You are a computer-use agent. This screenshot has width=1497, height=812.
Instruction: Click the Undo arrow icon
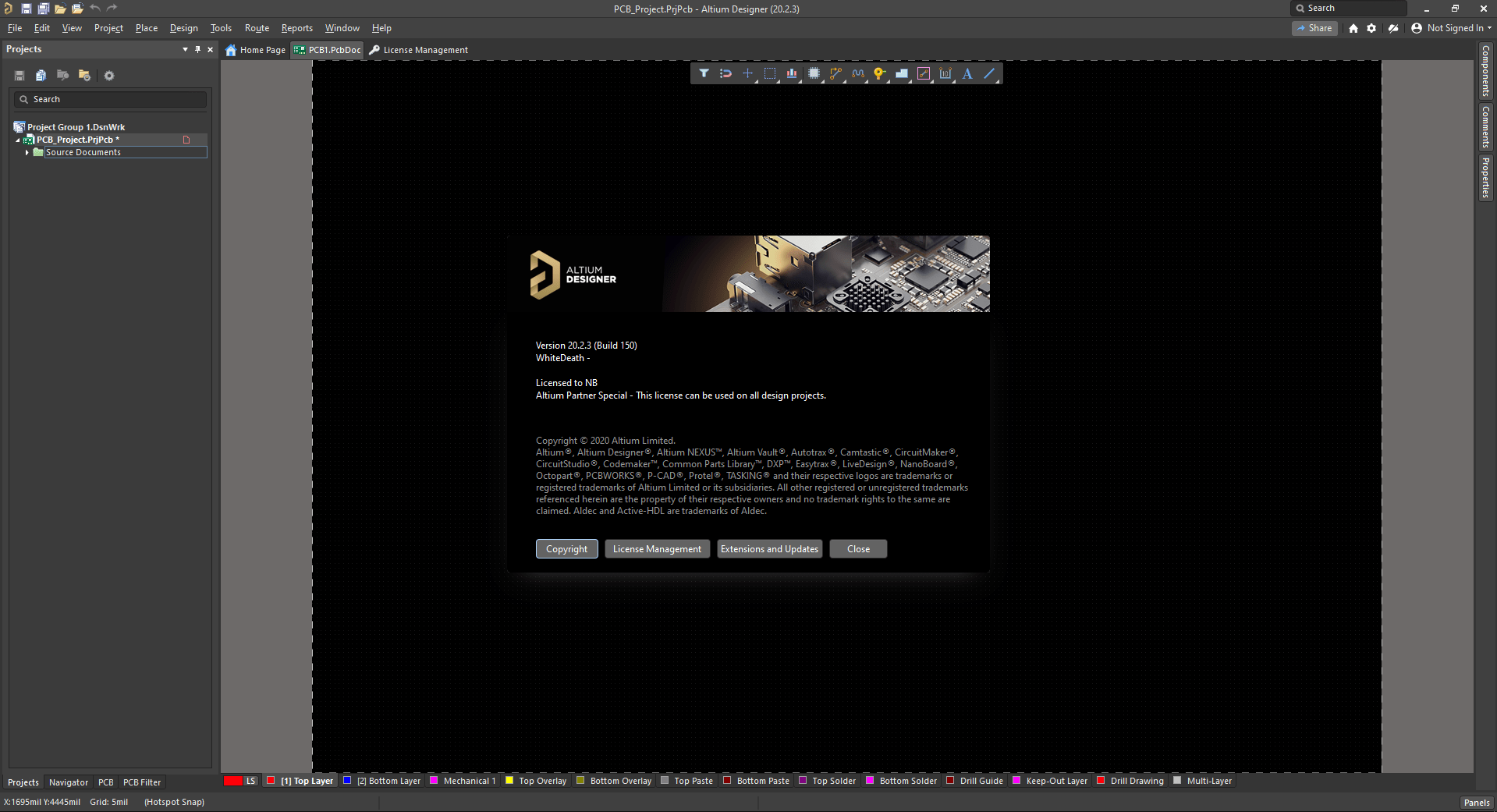(95, 8)
